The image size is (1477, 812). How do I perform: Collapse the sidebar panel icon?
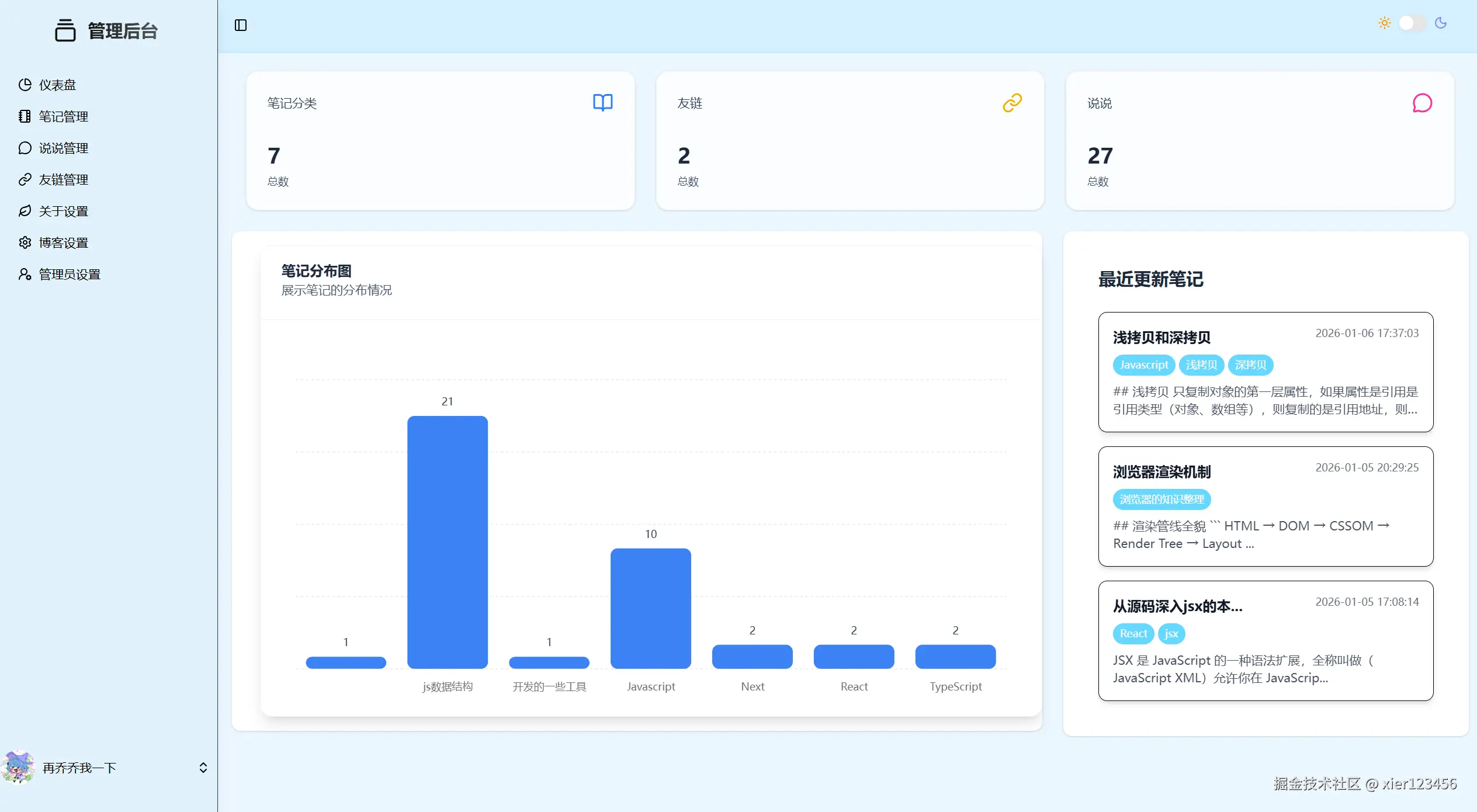[241, 25]
